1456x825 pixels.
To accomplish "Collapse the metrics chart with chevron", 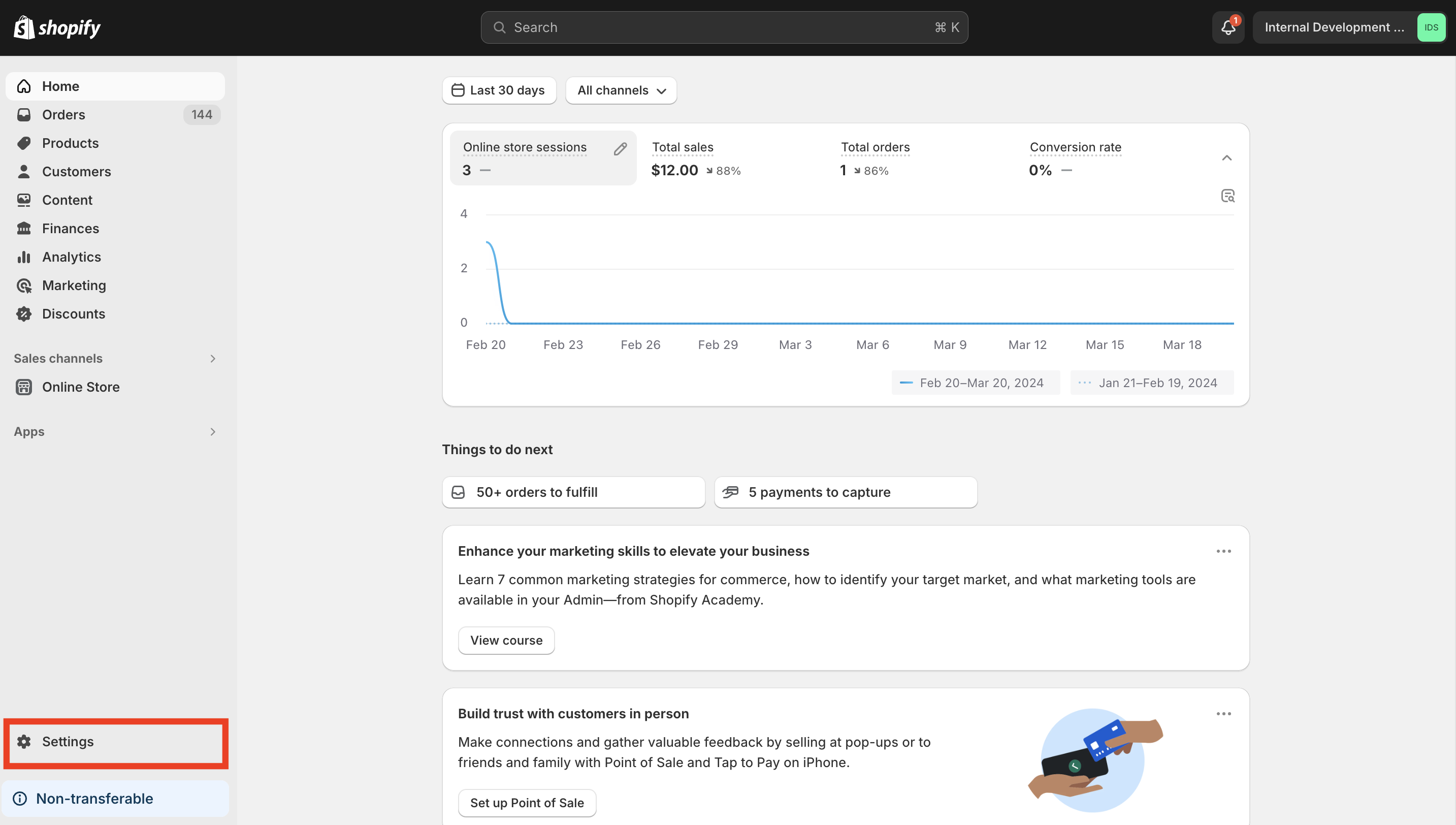I will coord(1226,157).
